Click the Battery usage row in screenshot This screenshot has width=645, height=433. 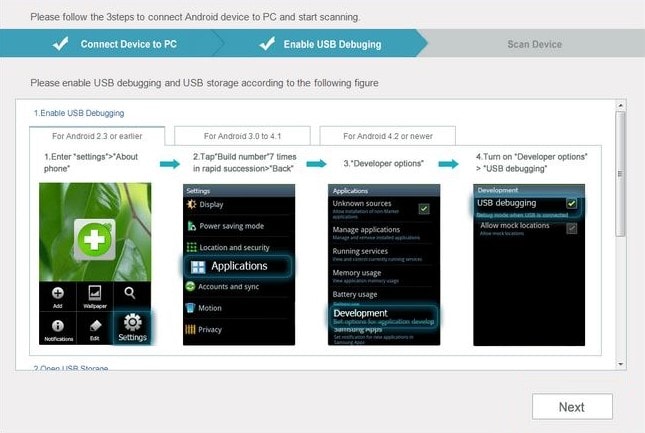384,296
